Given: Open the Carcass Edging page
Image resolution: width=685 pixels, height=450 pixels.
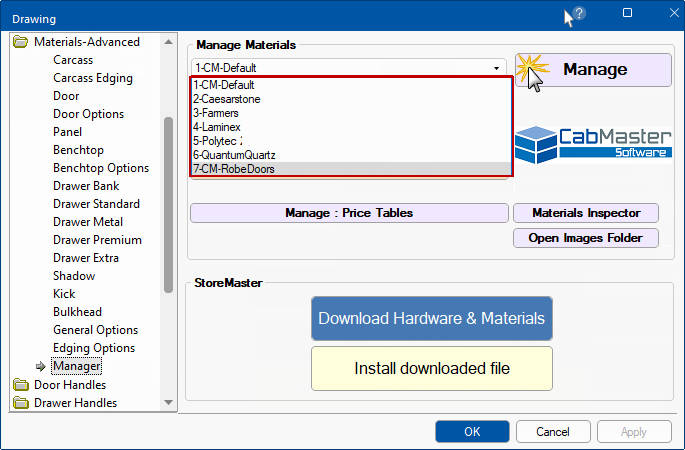Looking at the screenshot, I should (x=93, y=78).
